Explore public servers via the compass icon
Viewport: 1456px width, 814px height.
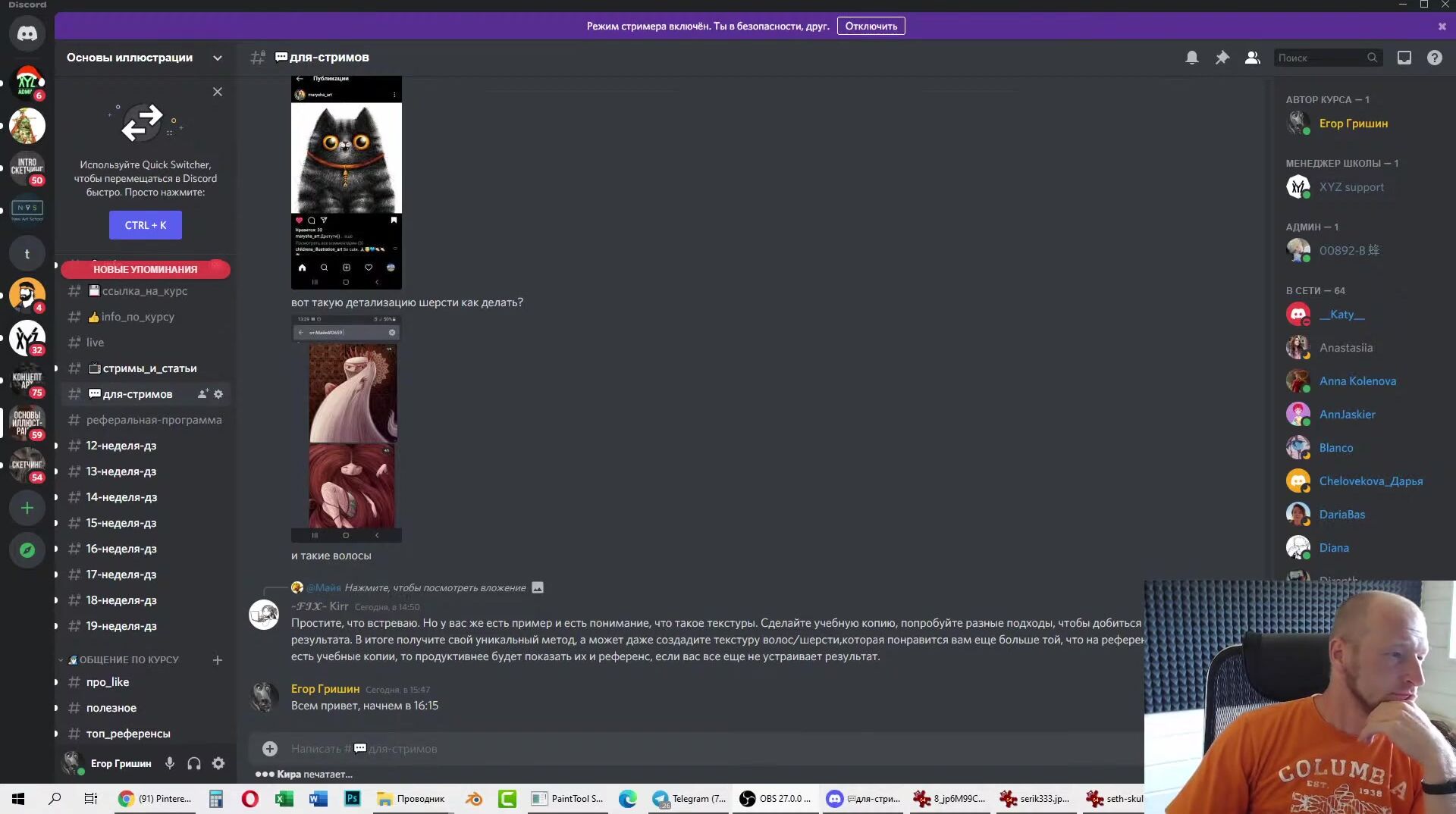tap(27, 550)
